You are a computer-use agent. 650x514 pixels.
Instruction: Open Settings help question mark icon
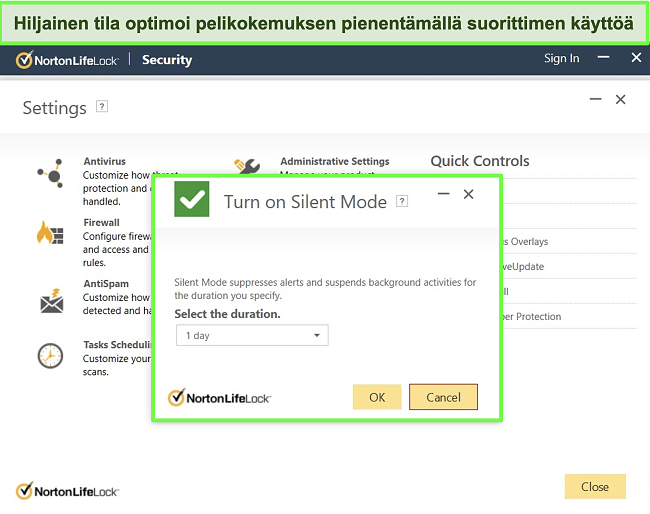102,107
